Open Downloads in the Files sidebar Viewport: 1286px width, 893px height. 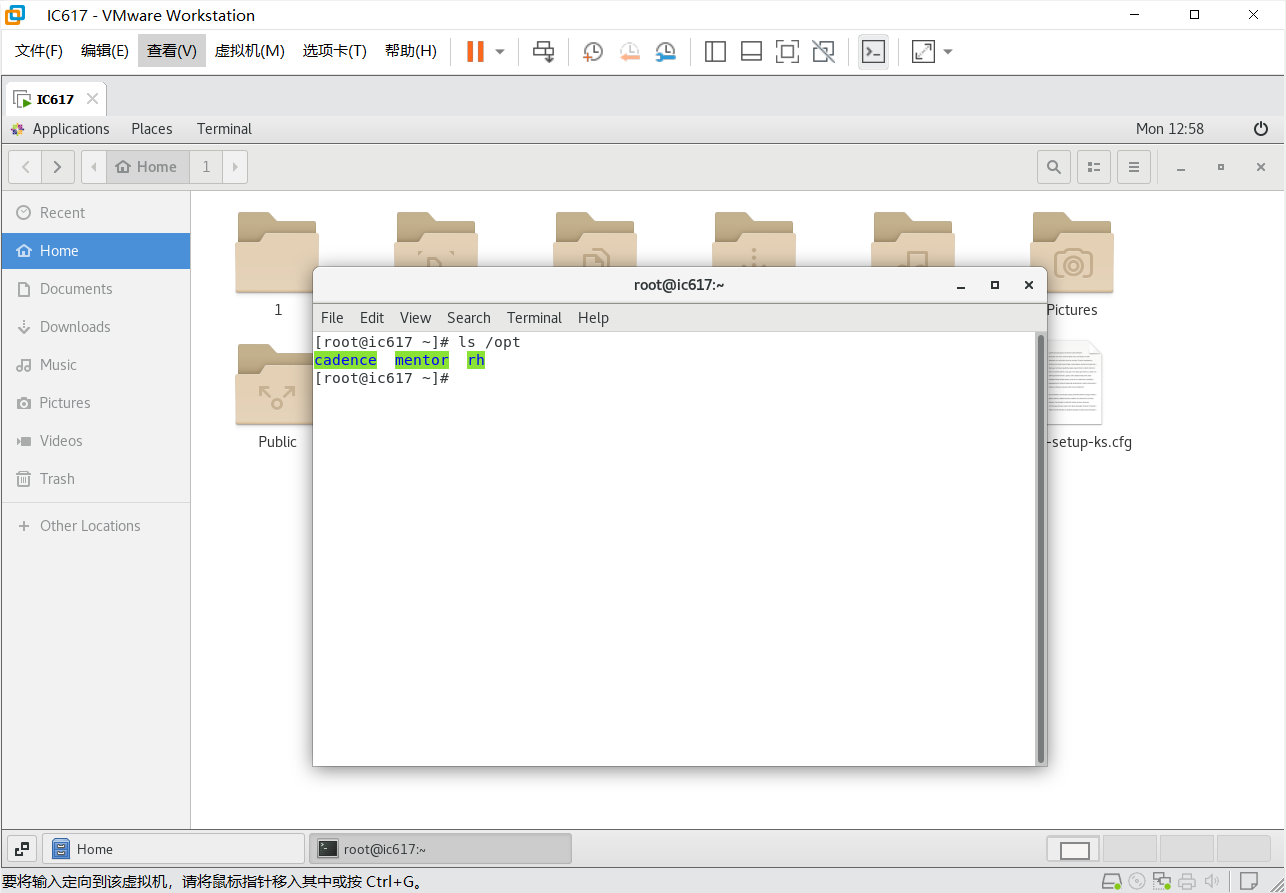click(95, 327)
